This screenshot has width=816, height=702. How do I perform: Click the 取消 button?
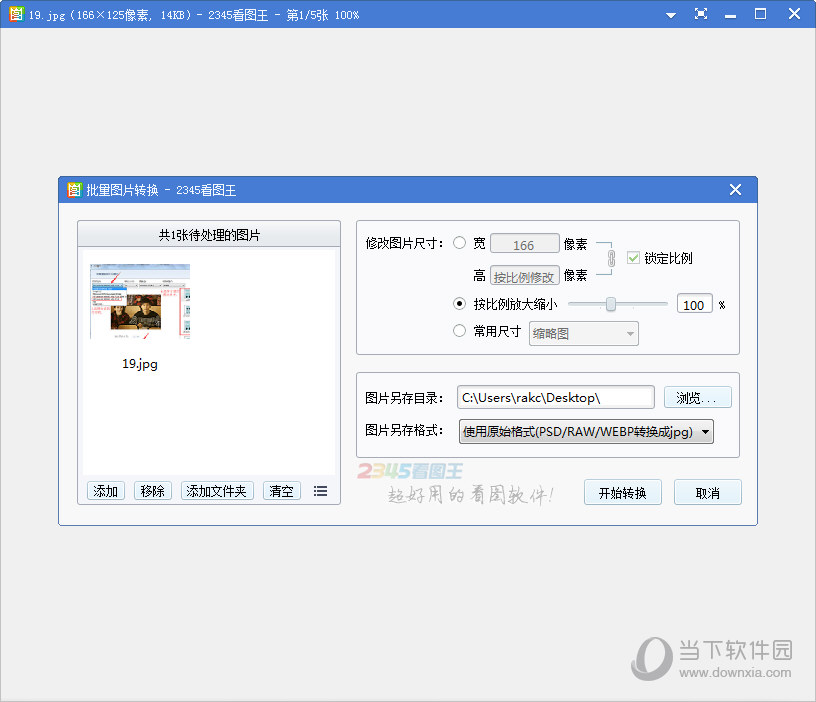(707, 492)
